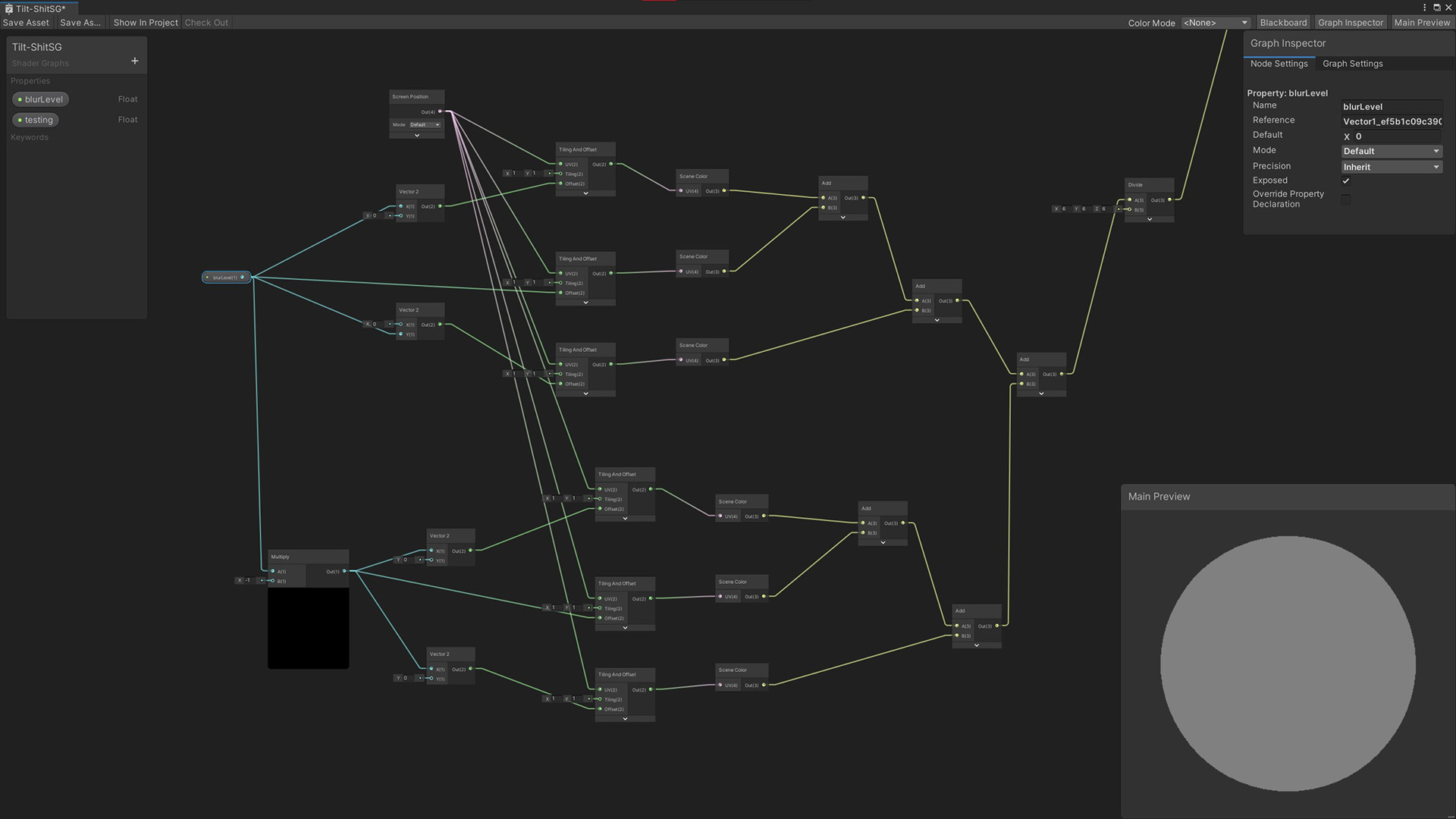Click the 'Property: blurLevel' heading
The height and width of the screenshot is (819, 1456).
pyautogui.click(x=1287, y=93)
